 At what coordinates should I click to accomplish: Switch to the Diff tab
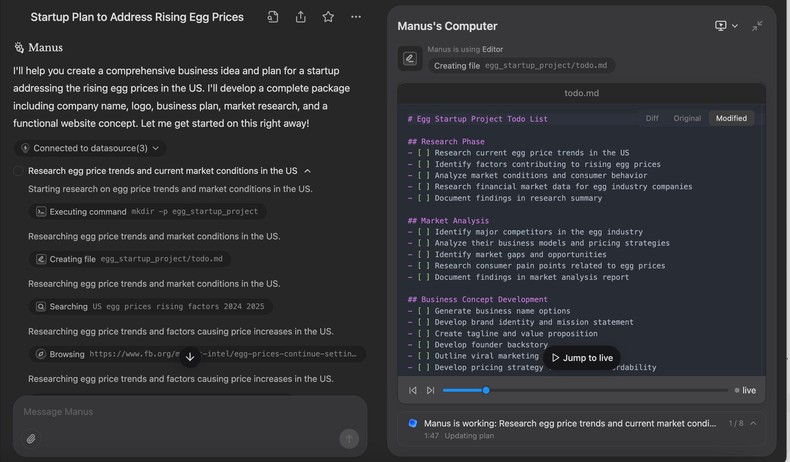tap(652, 118)
